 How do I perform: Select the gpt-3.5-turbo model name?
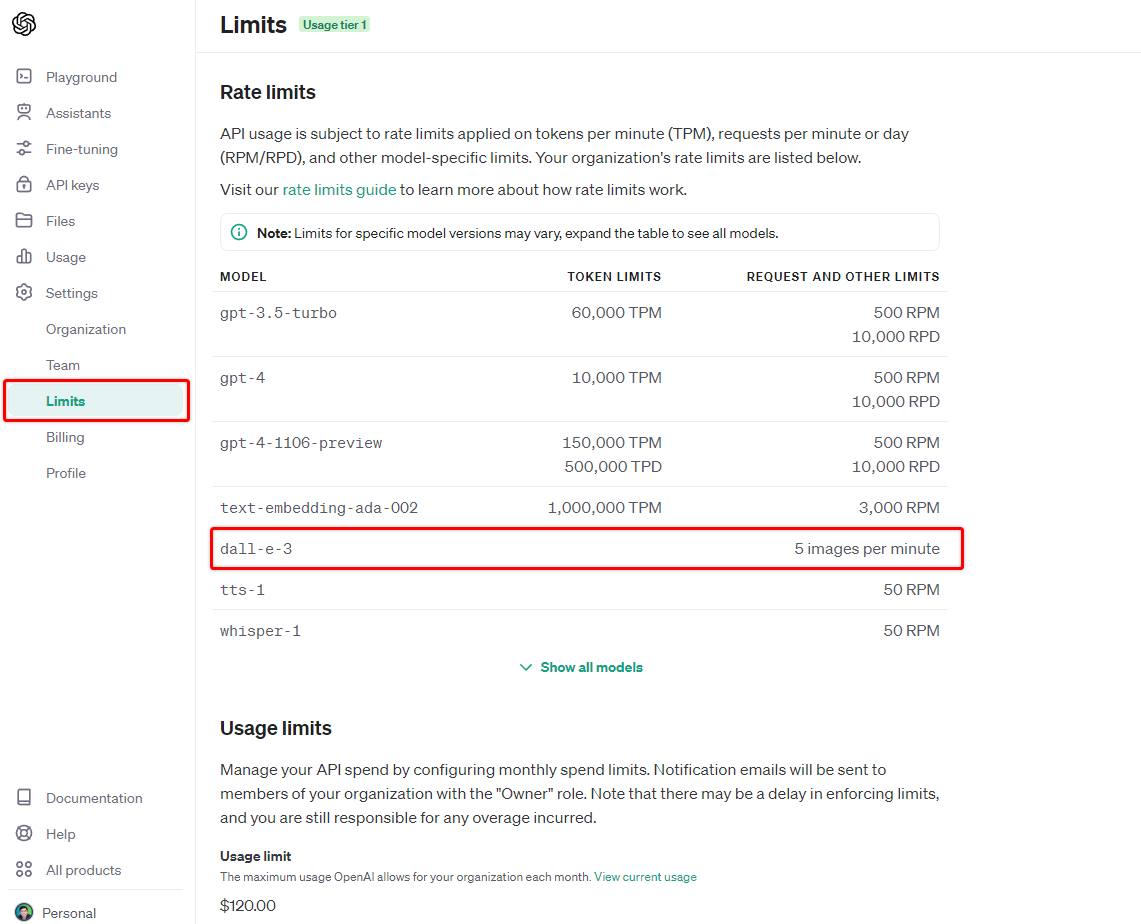(x=278, y=313)
